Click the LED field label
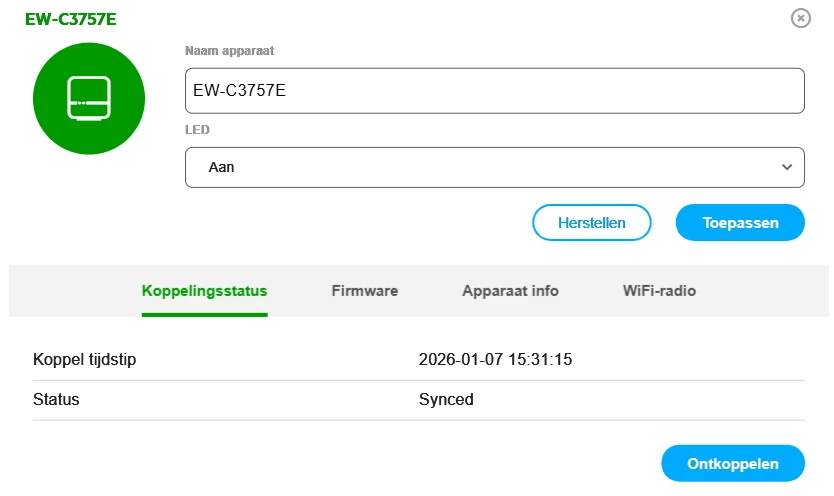 click(197, 130)
